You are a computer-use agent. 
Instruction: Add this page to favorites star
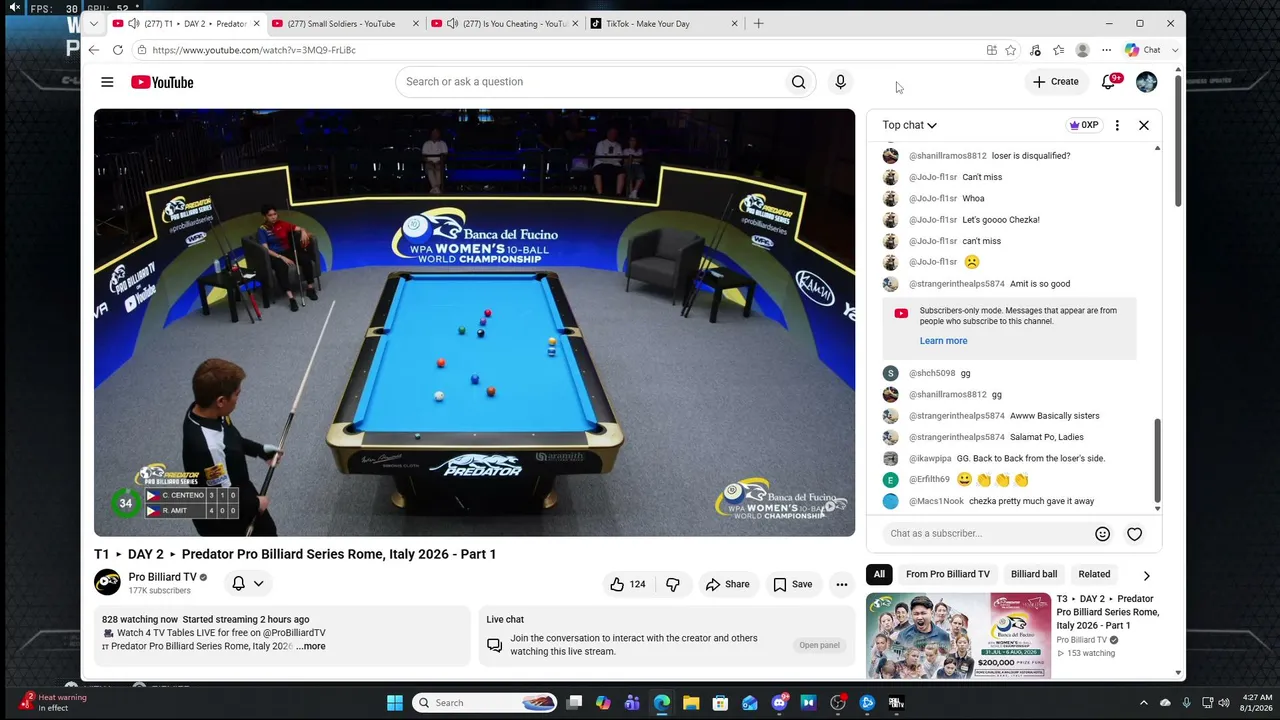[1011, 50]
